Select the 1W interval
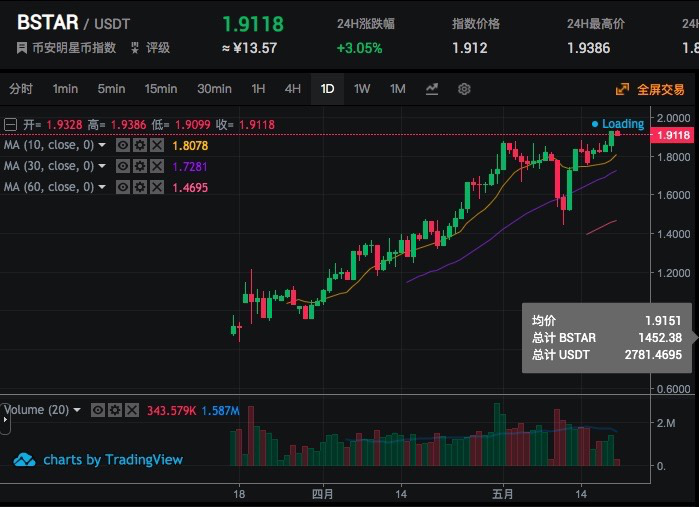This screenshot has width=699, height=507. click(362, 89)
